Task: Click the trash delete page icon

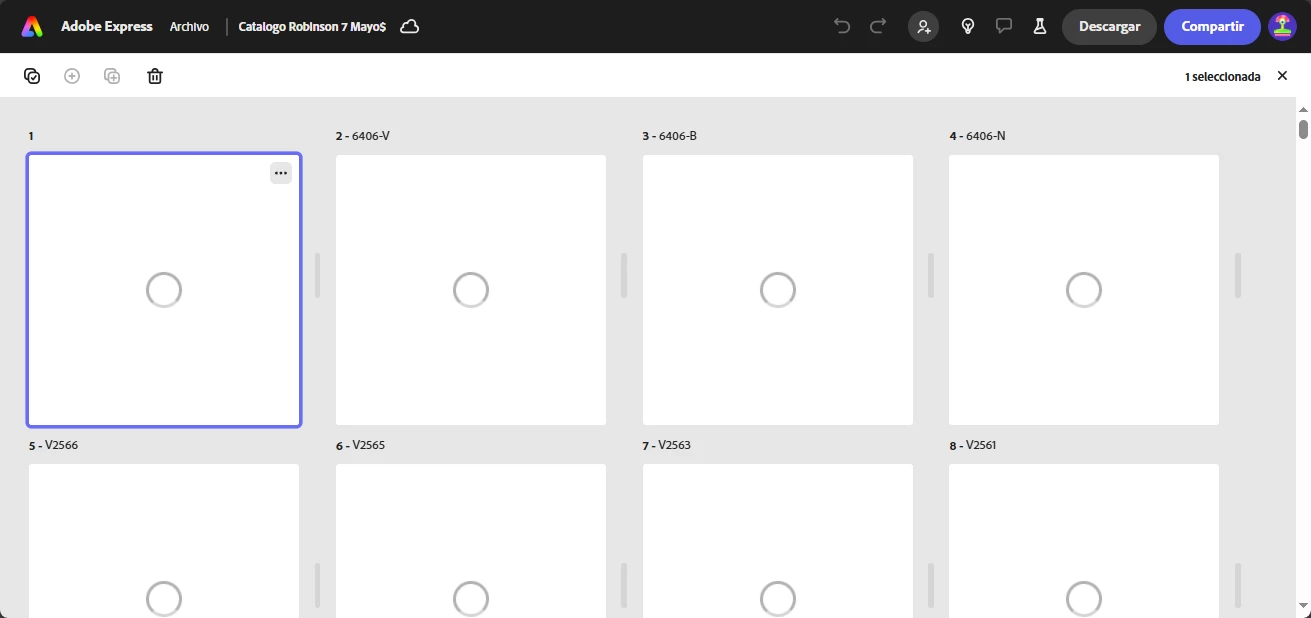Action: pyautogui.click(x=155, y=76)
